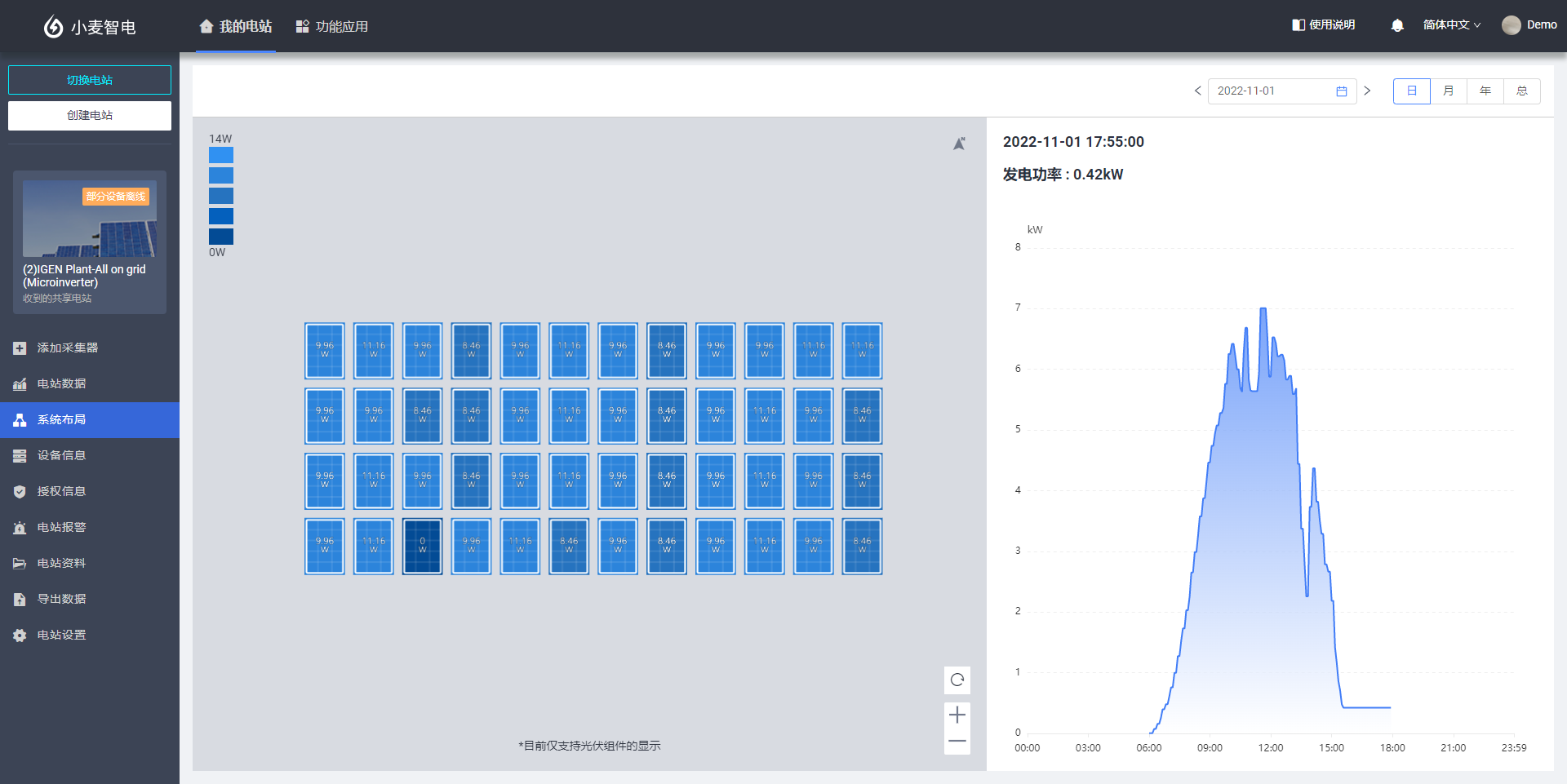
Task: Zoom out the layout with minus icon
Action: [x=957, y=742]
